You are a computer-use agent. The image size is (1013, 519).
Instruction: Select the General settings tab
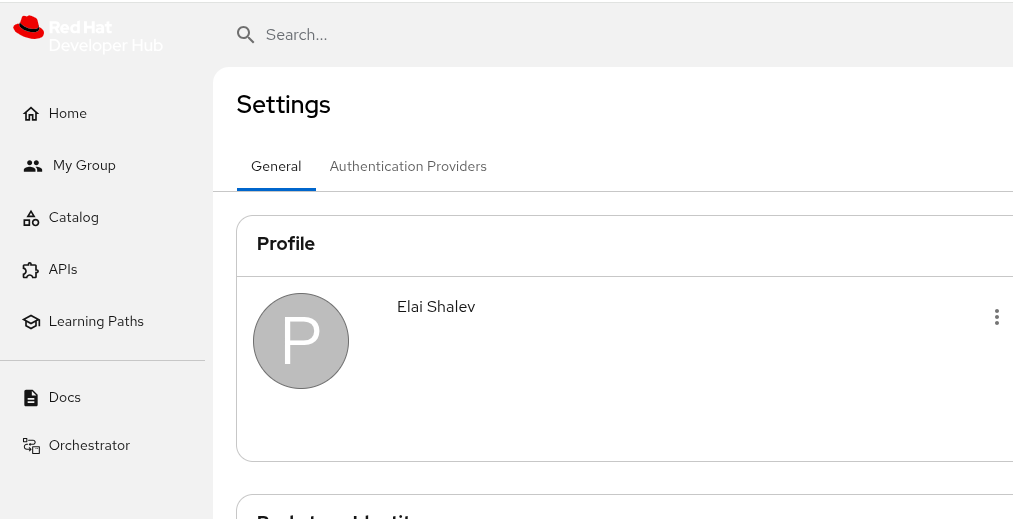coord(276,166)
